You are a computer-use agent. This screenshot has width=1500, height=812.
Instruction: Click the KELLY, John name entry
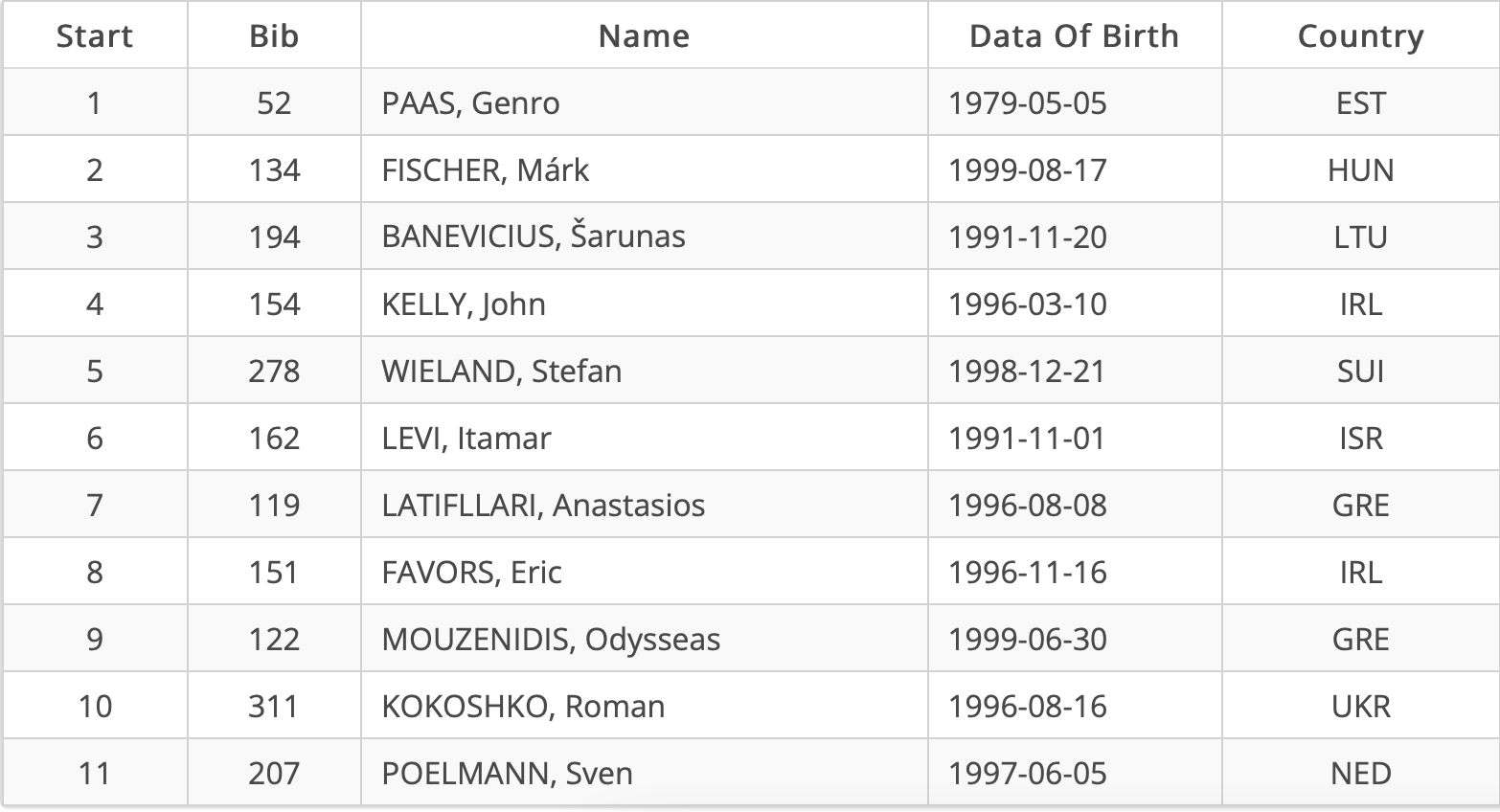click(x=464, y=304)
